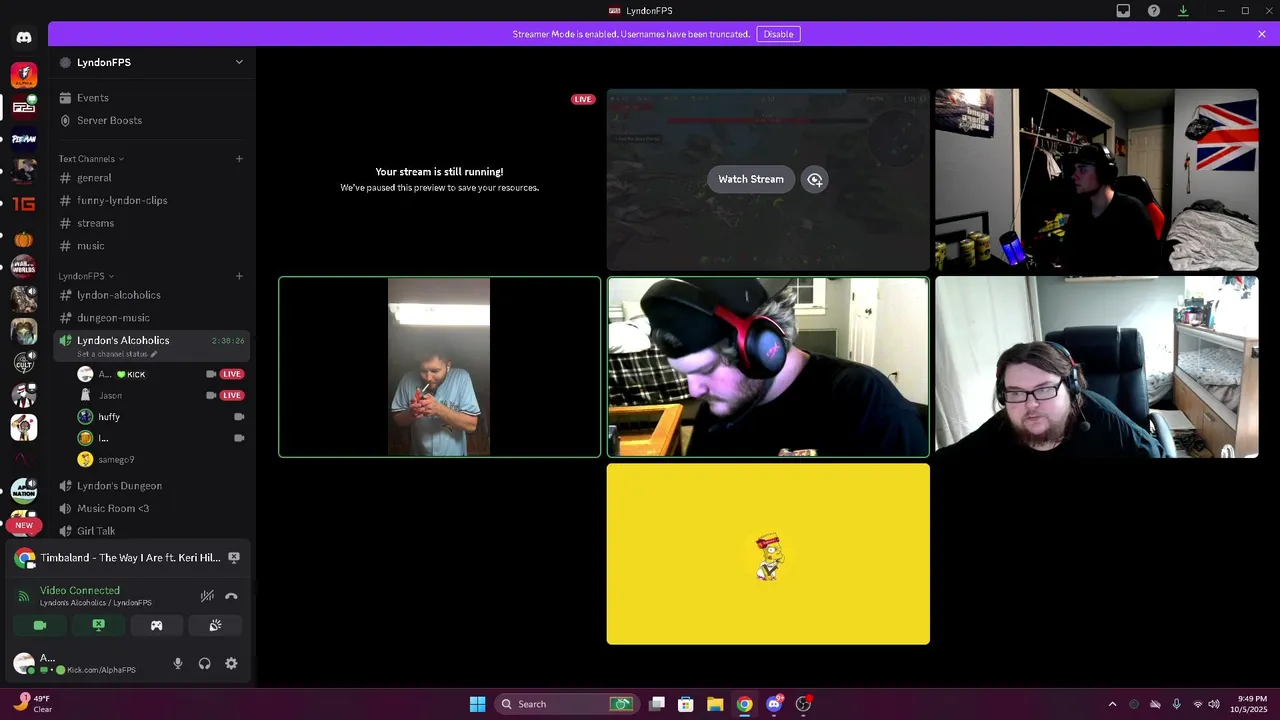The height and width of the screenshot is (720, 1280).
Task: Mute the microphone
Action: coord(178,663)
